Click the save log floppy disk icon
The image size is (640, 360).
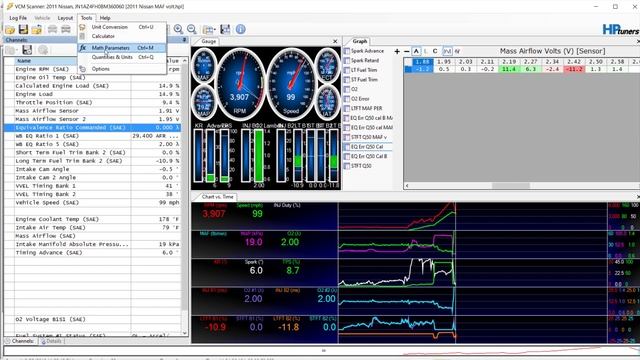(x=23, y=29)
